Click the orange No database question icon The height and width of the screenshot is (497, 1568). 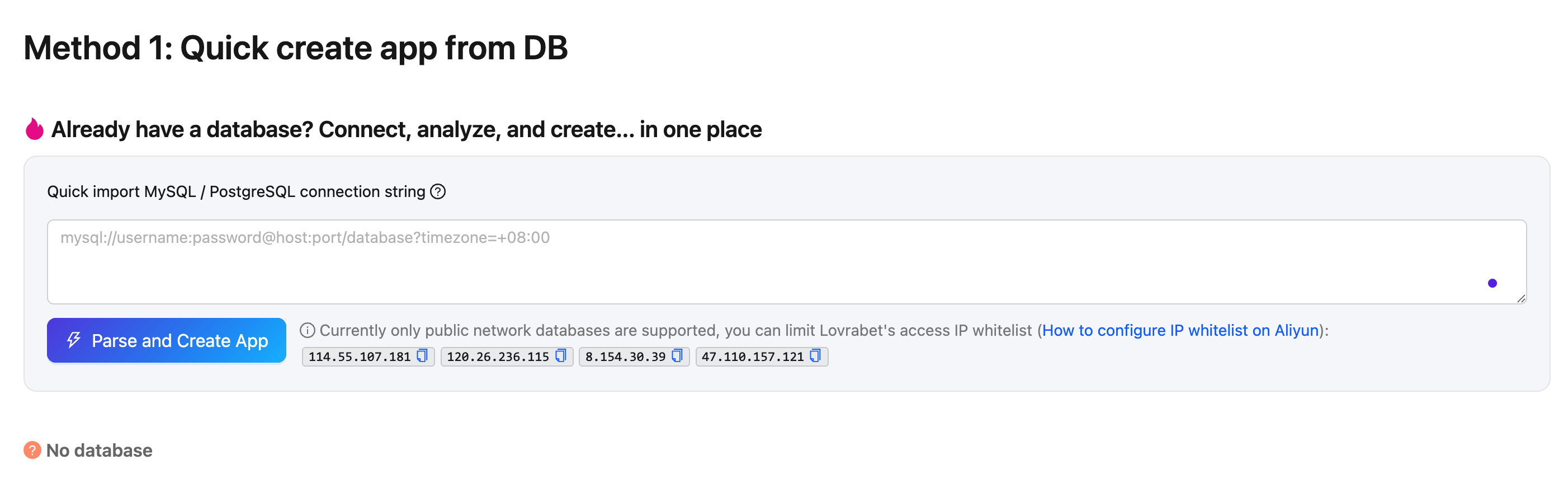click(32, 450)
